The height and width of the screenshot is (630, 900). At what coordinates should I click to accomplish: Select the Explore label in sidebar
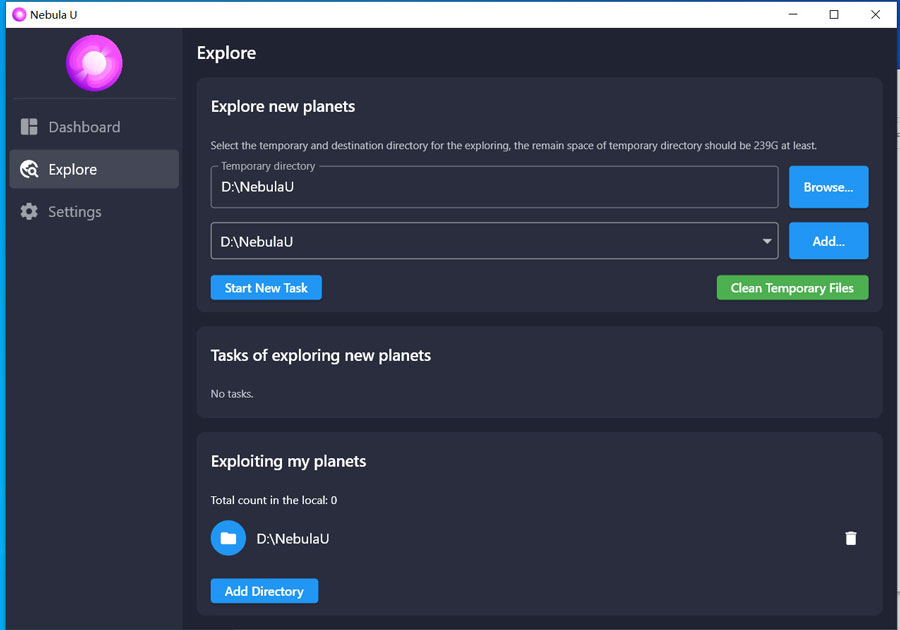coord(73,169)
